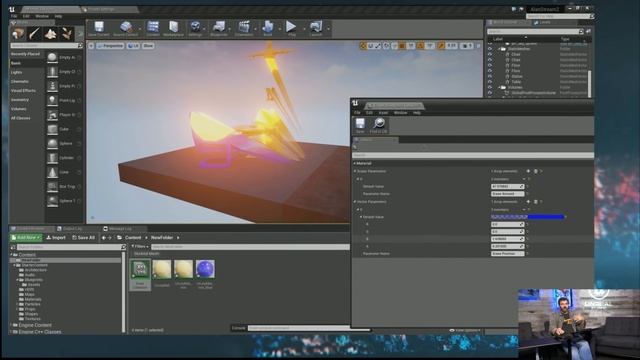Select the Cone primitive icon
Image resolution: width=640 pixels, height=360 pixels.
coord(52,172)
